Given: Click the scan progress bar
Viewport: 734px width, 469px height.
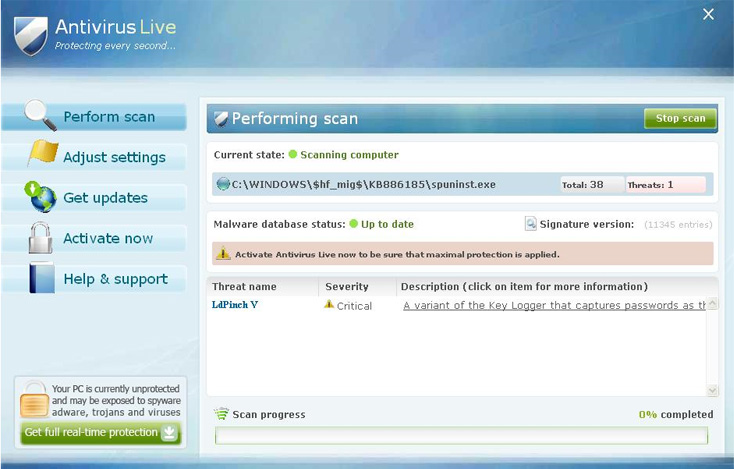Looking at the screenshot, I should coord(461,436).
